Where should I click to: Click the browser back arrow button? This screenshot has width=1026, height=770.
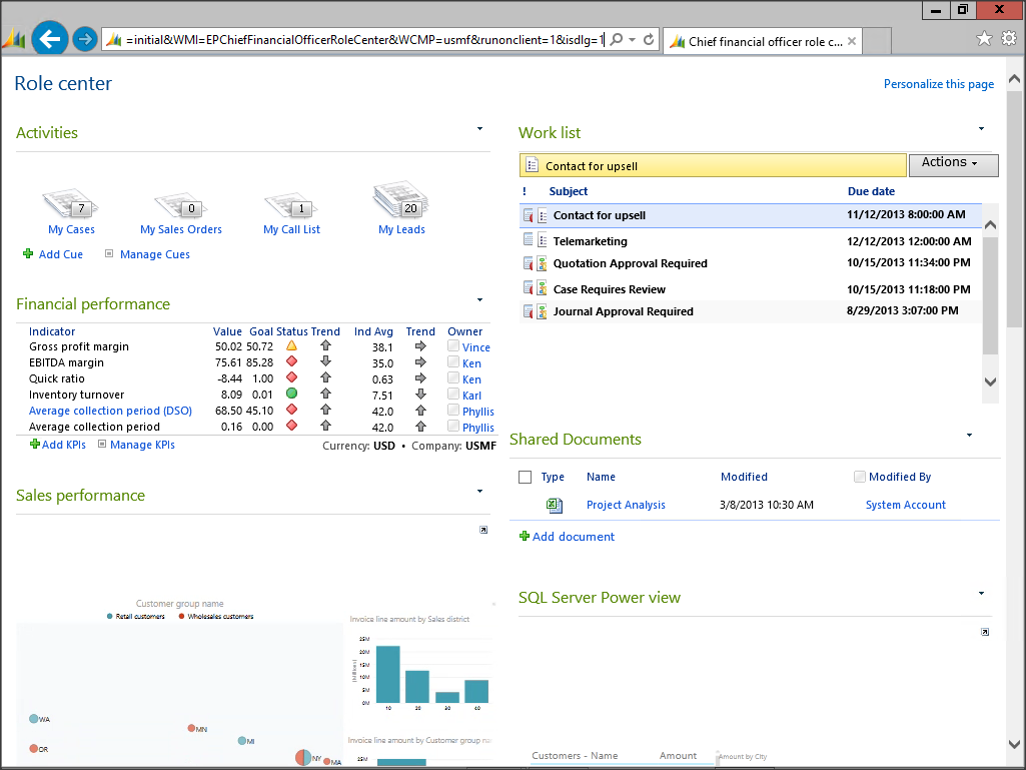point(49,40)
